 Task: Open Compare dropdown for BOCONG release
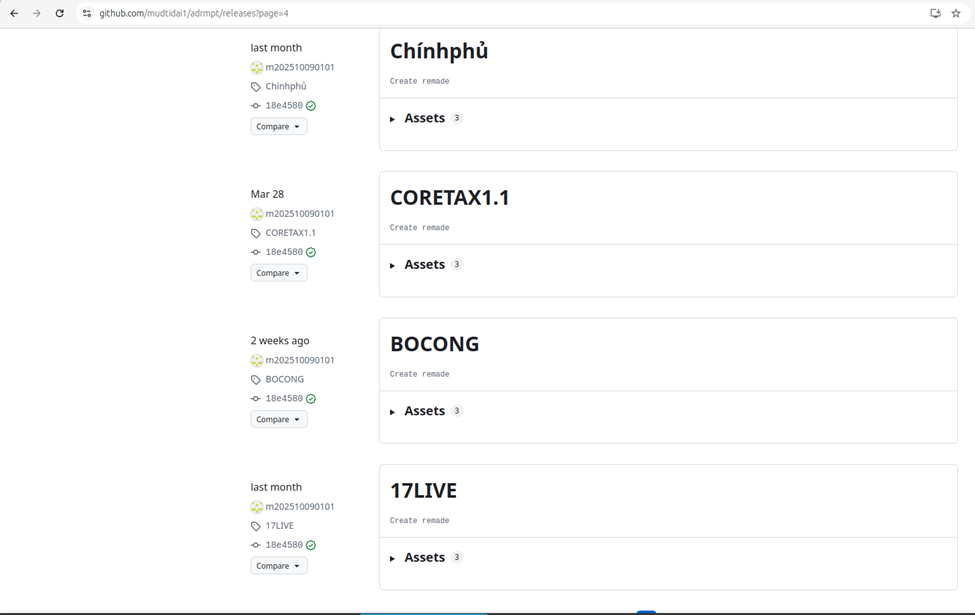pyautogui.click(x=279, y=419)
